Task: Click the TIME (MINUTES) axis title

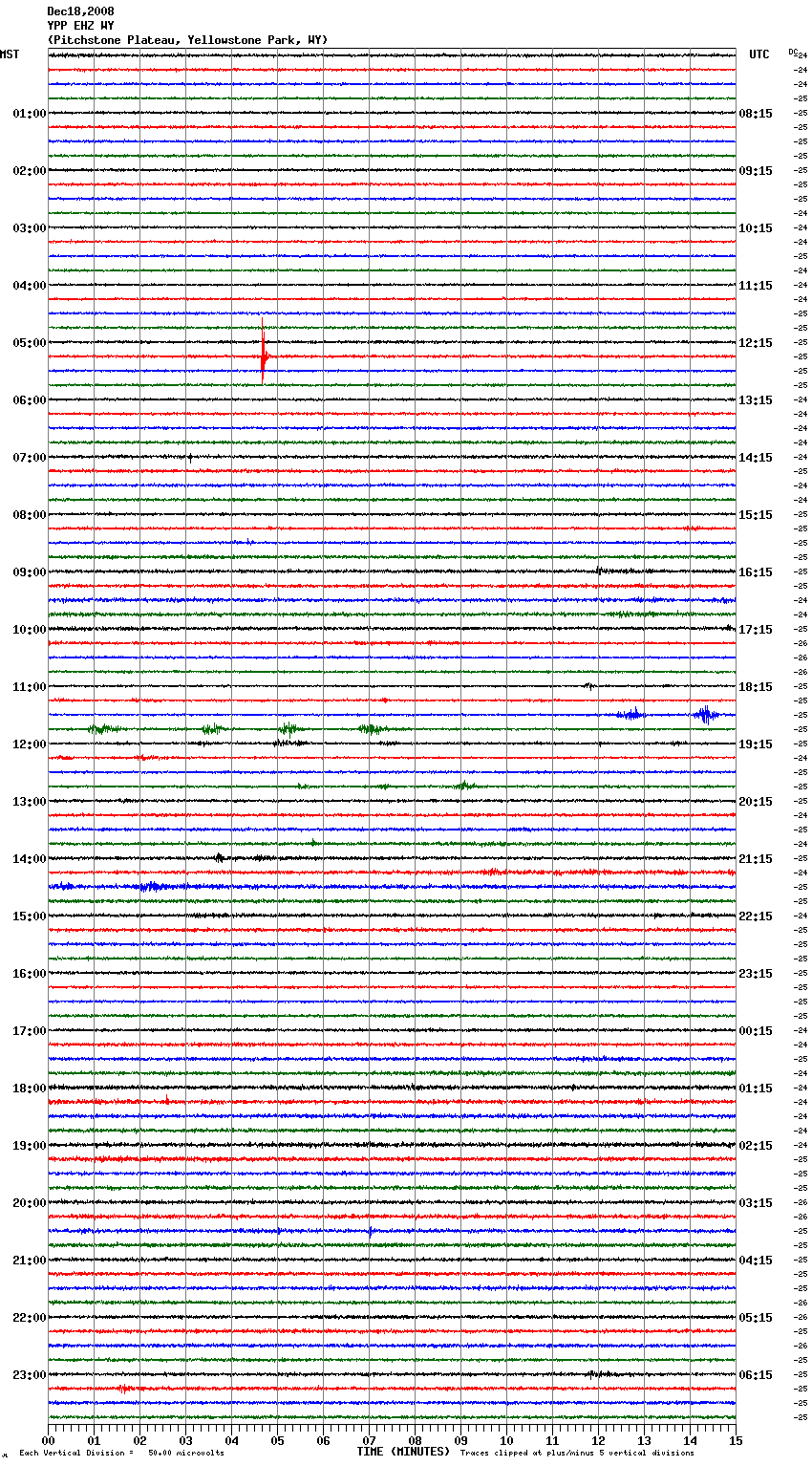Action: [403, 1452]
